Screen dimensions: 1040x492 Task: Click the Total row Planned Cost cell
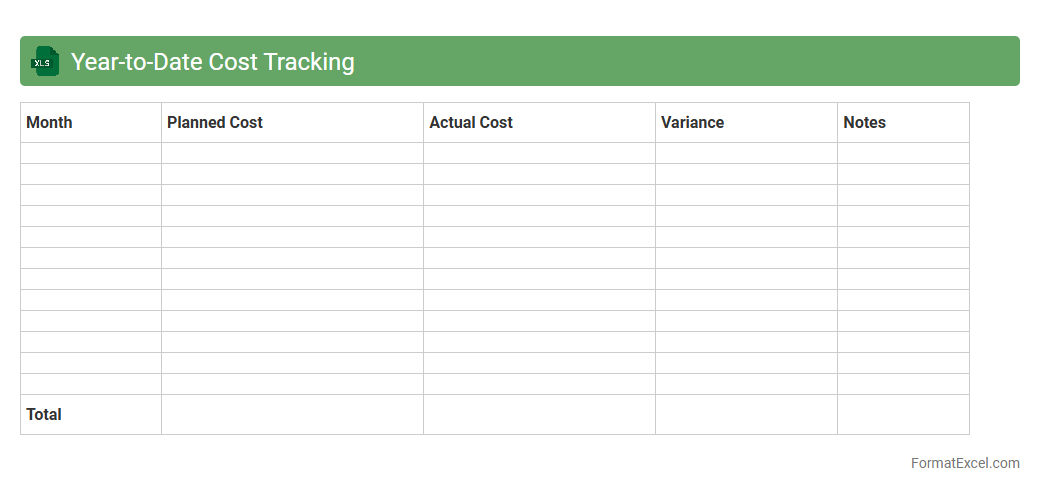292,415
